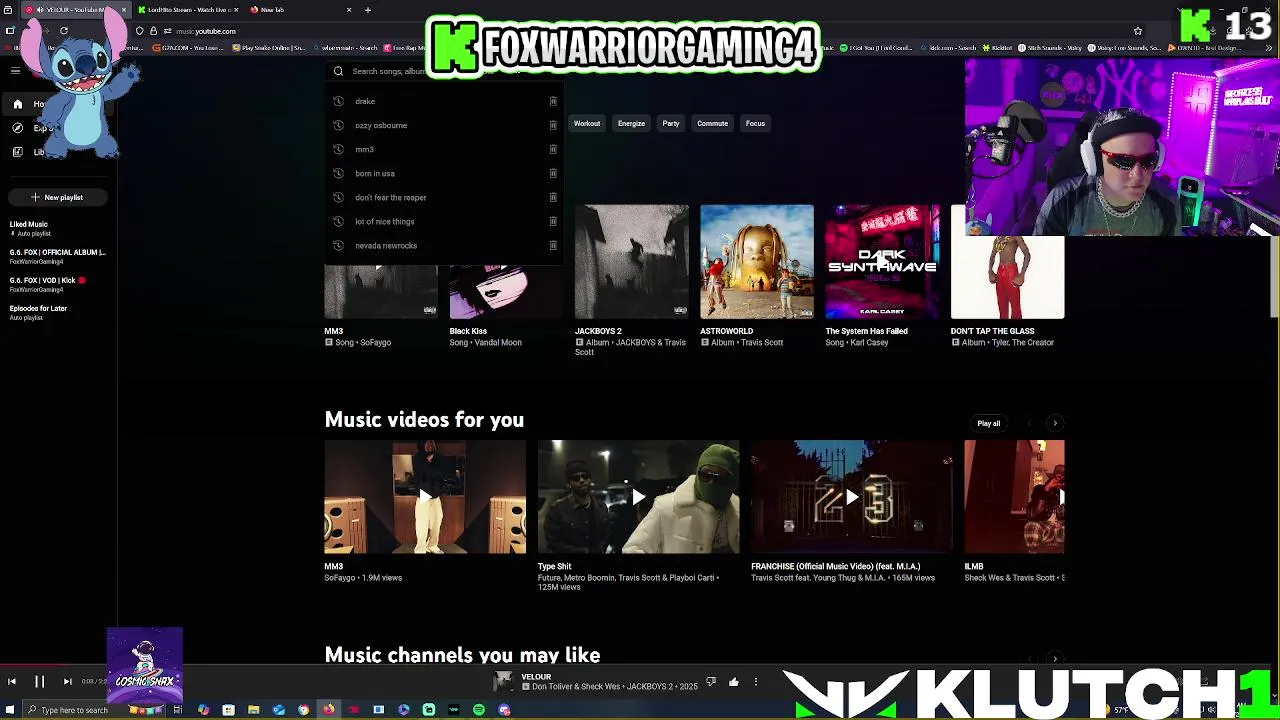This screenshot has width=1280, height=720.
Task: Show next music videos with right arrow
Action: [x=1055, y=423]
